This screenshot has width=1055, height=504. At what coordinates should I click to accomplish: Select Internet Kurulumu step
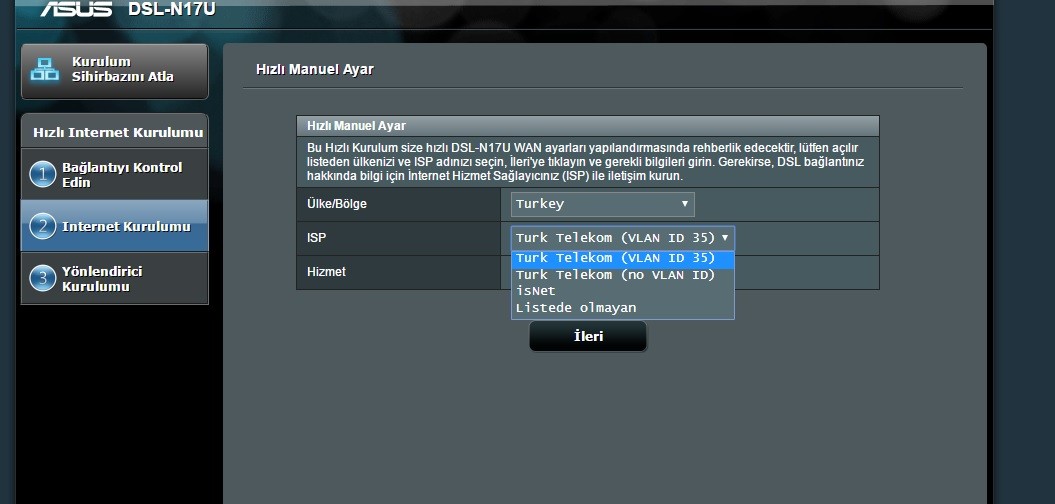click(x=114, y=226)
